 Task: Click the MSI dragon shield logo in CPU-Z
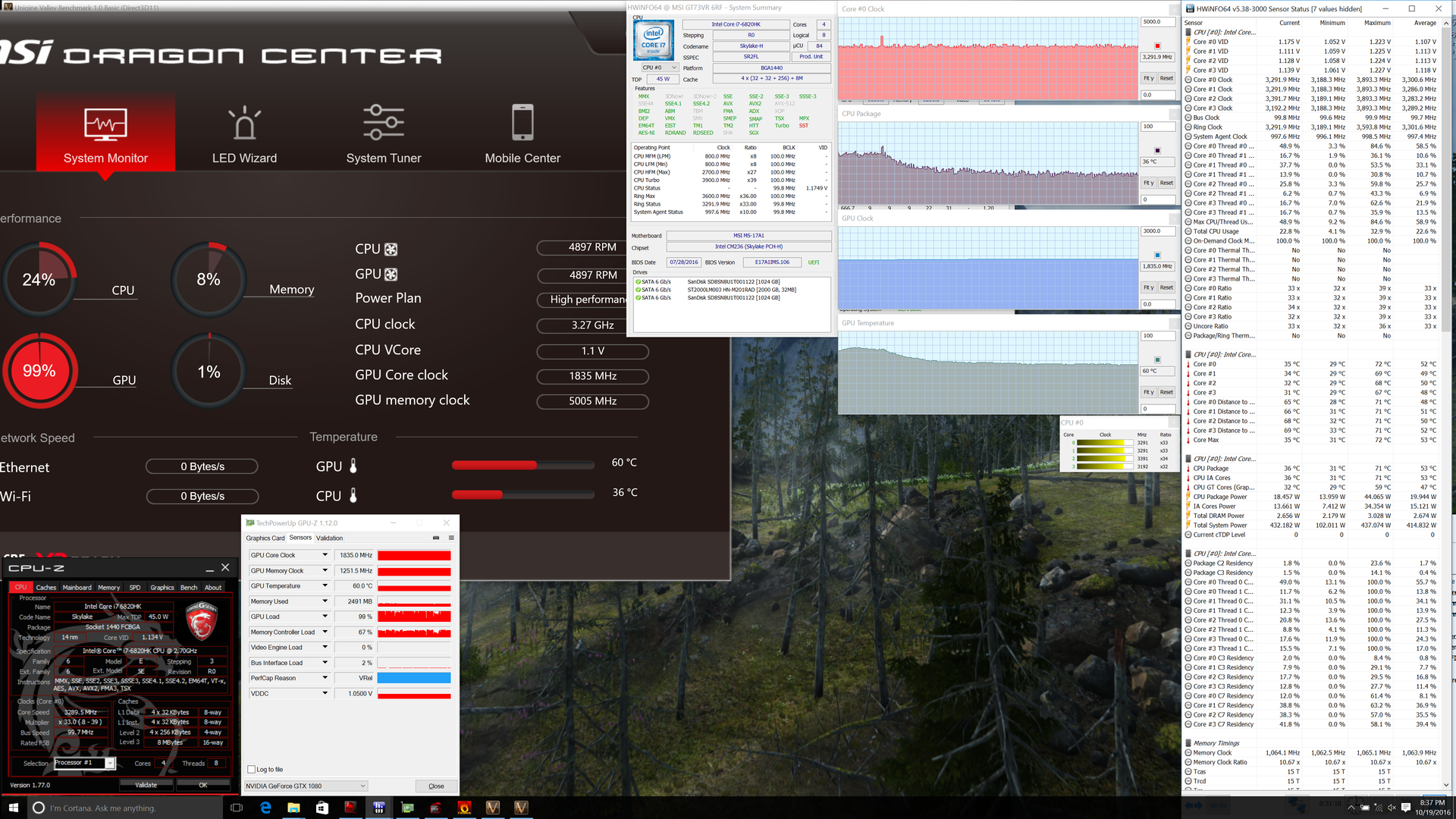coord(202,620)
